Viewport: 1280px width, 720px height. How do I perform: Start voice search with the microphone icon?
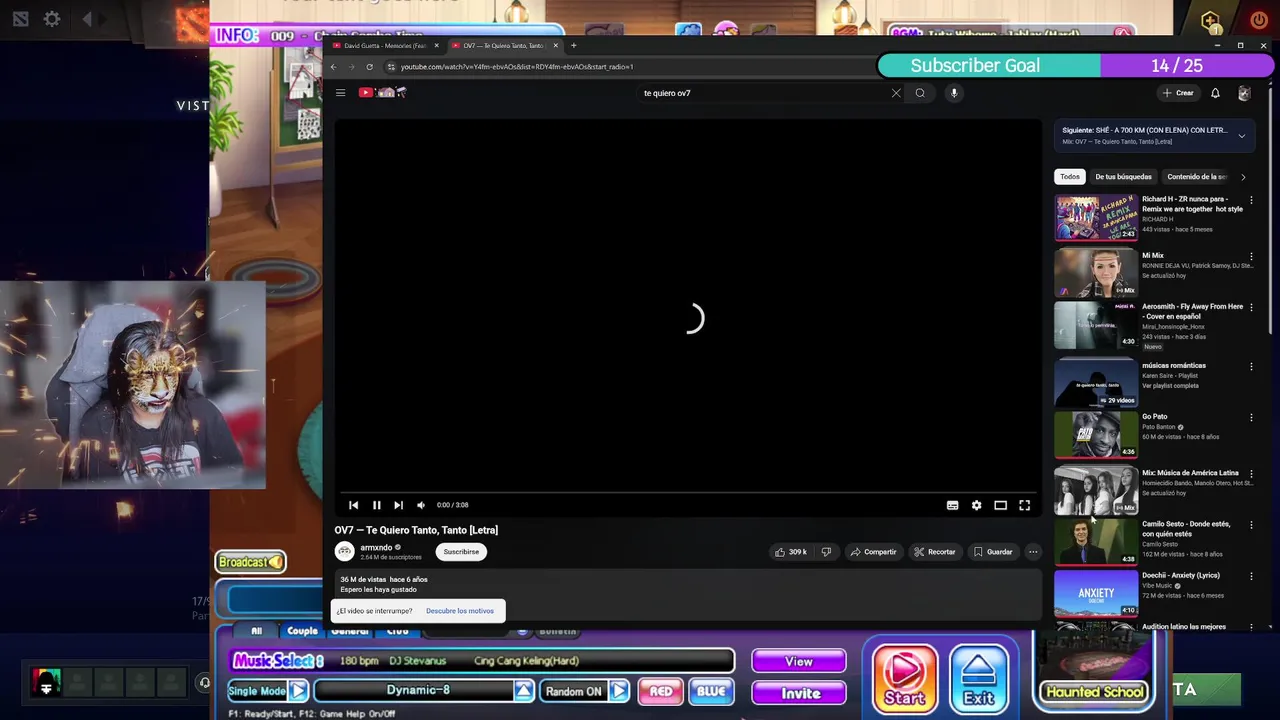tap(954, 93)
